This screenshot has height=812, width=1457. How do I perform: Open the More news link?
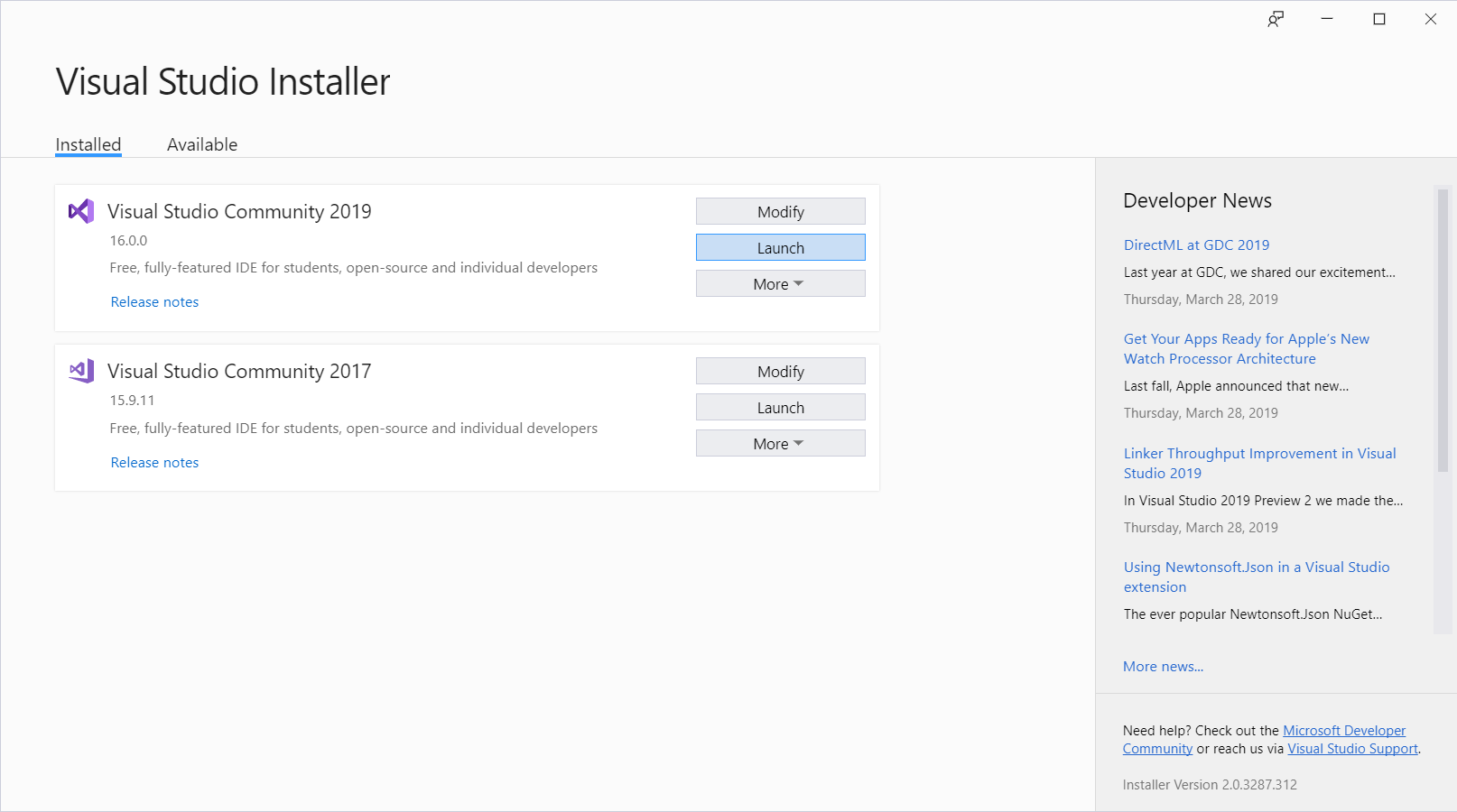[x=1163, y=667]
